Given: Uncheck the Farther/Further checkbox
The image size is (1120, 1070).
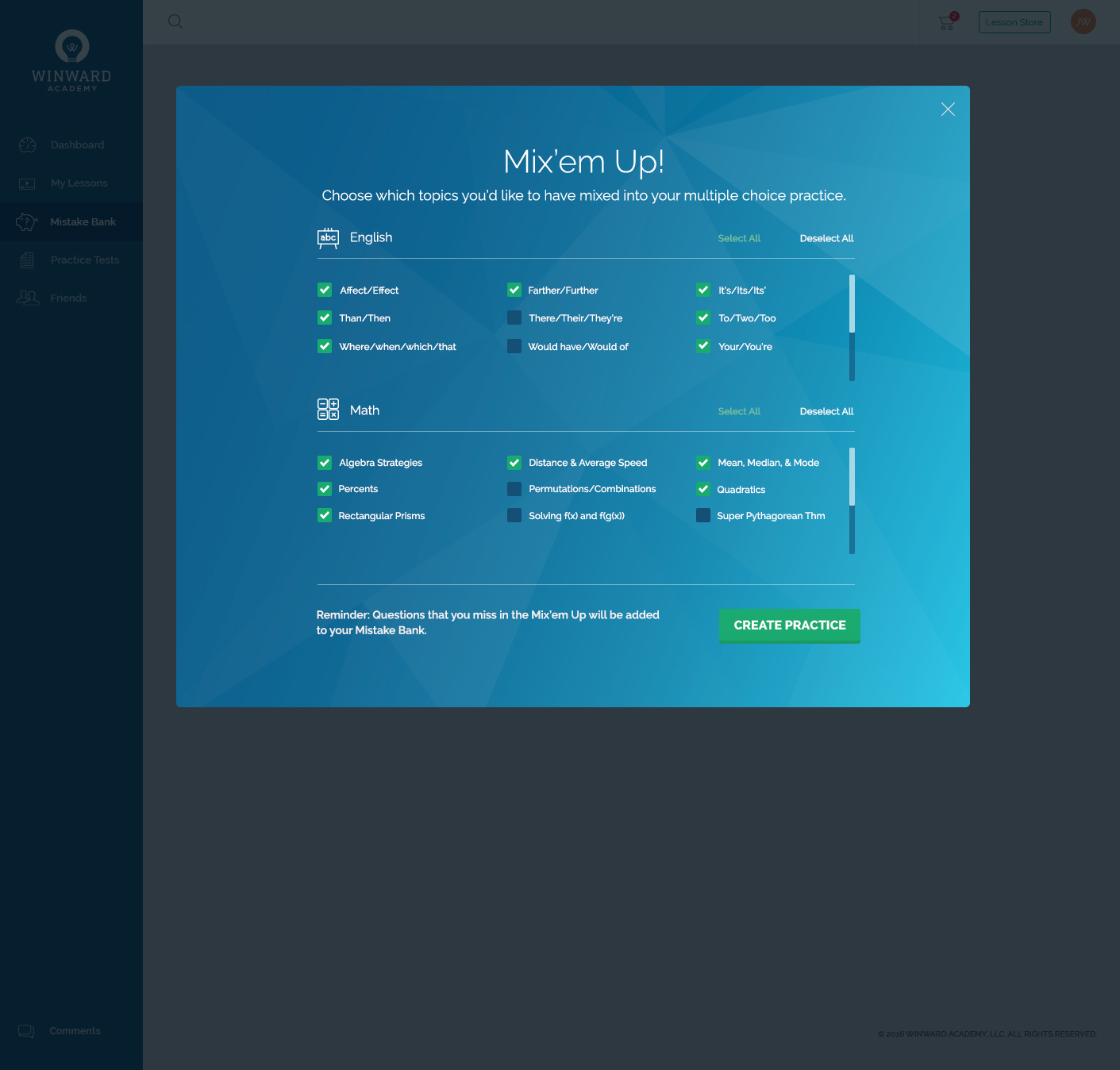Looking at the screenshot, I should tap(514, 290).
